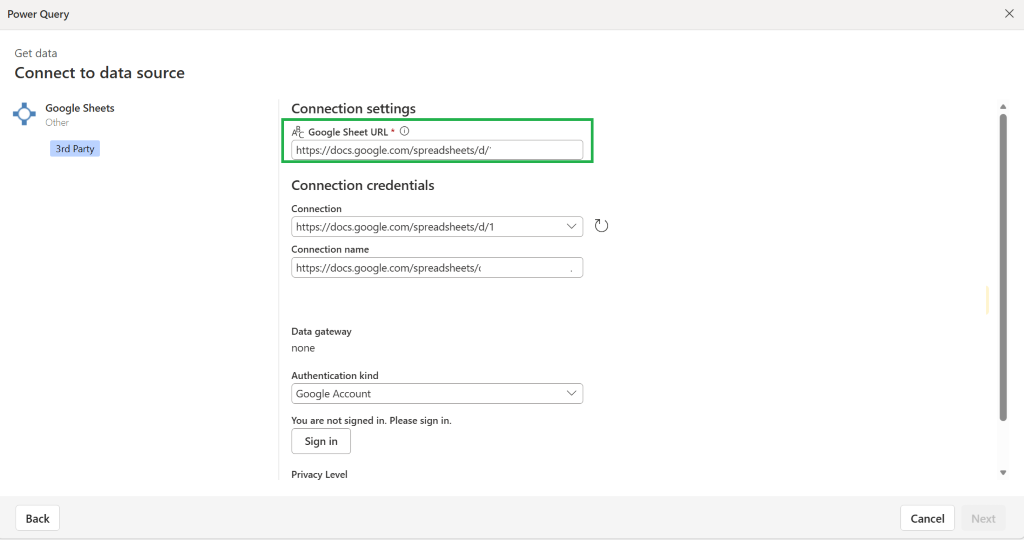Click the 'Data gateway' label
The height and width of the screenshot is (540, 1024).
321,332
